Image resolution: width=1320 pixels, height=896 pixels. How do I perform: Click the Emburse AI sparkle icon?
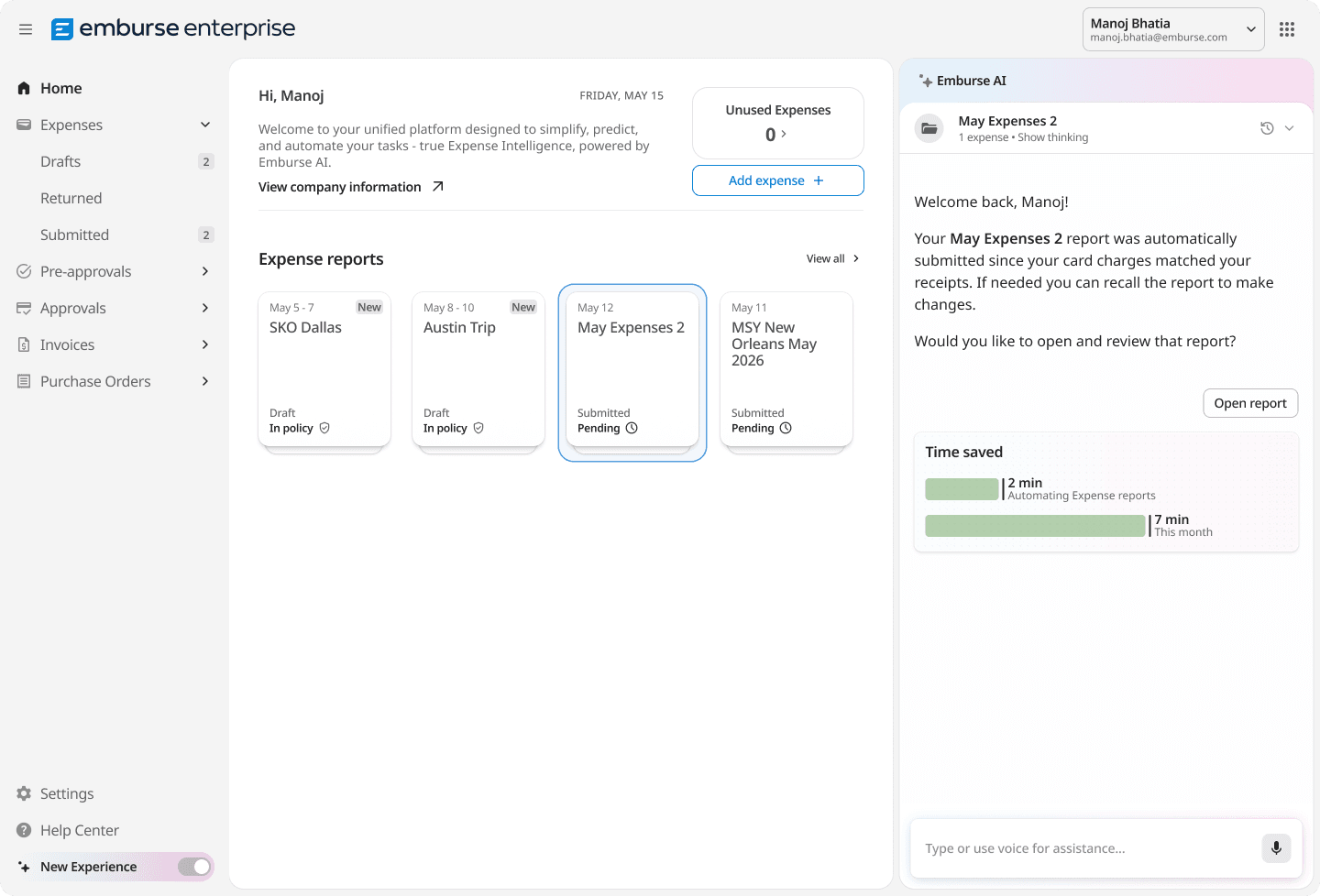click(x=926, y=81)
